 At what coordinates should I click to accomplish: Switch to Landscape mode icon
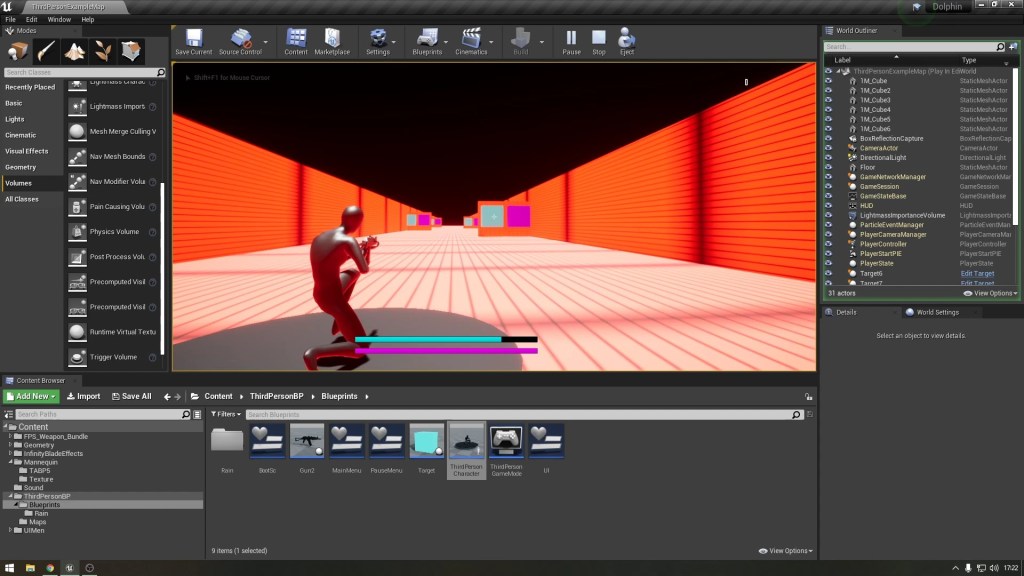point(74,51)
